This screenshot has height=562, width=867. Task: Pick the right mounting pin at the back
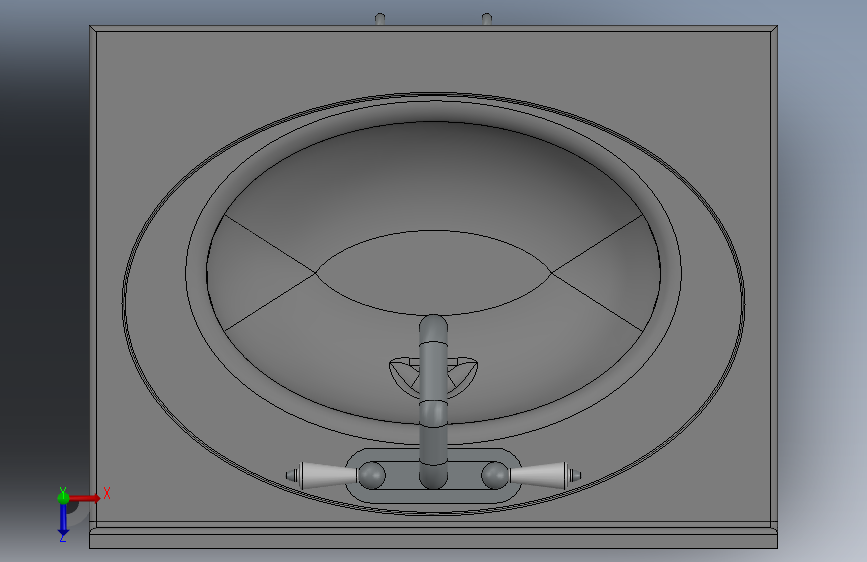click(x=487, y=19)
